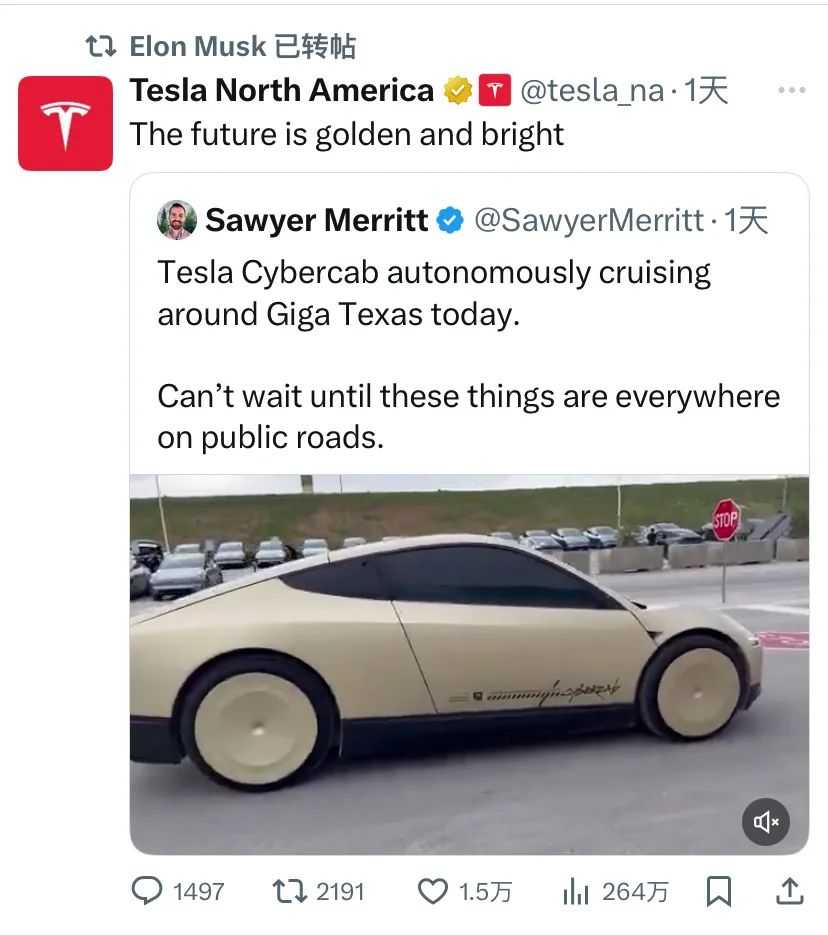Open the reply comment icon
Screen dimensions: 828x936
tap(147, 891)
